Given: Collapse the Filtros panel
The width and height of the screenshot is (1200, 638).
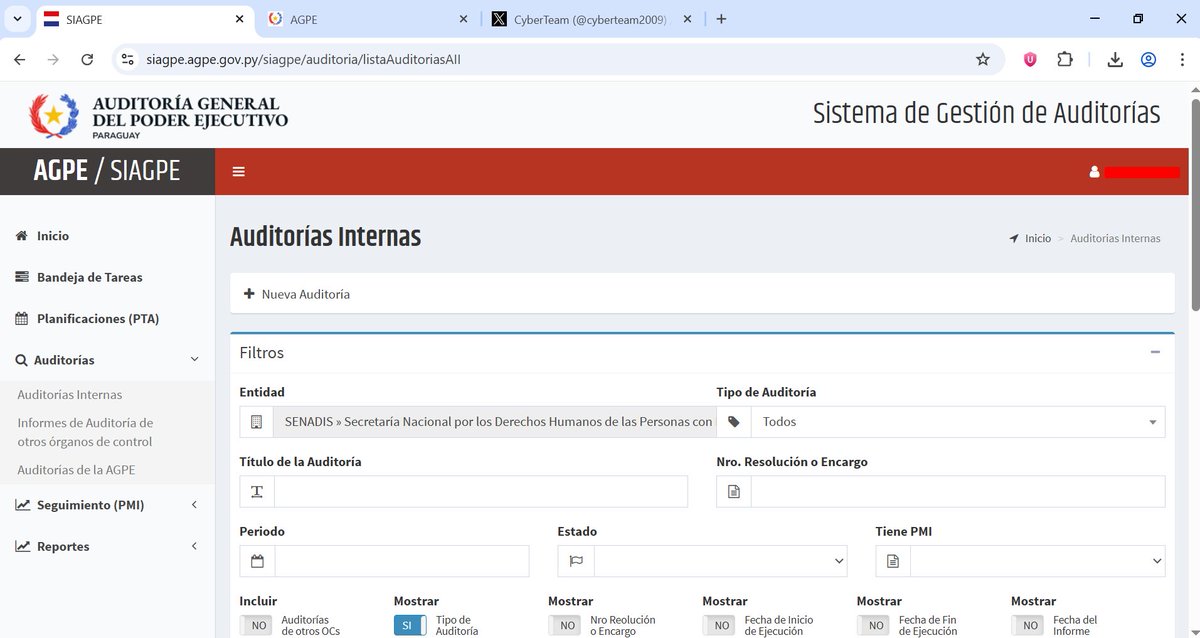Looking at the screenshot, I should (x=1155, y=353).
